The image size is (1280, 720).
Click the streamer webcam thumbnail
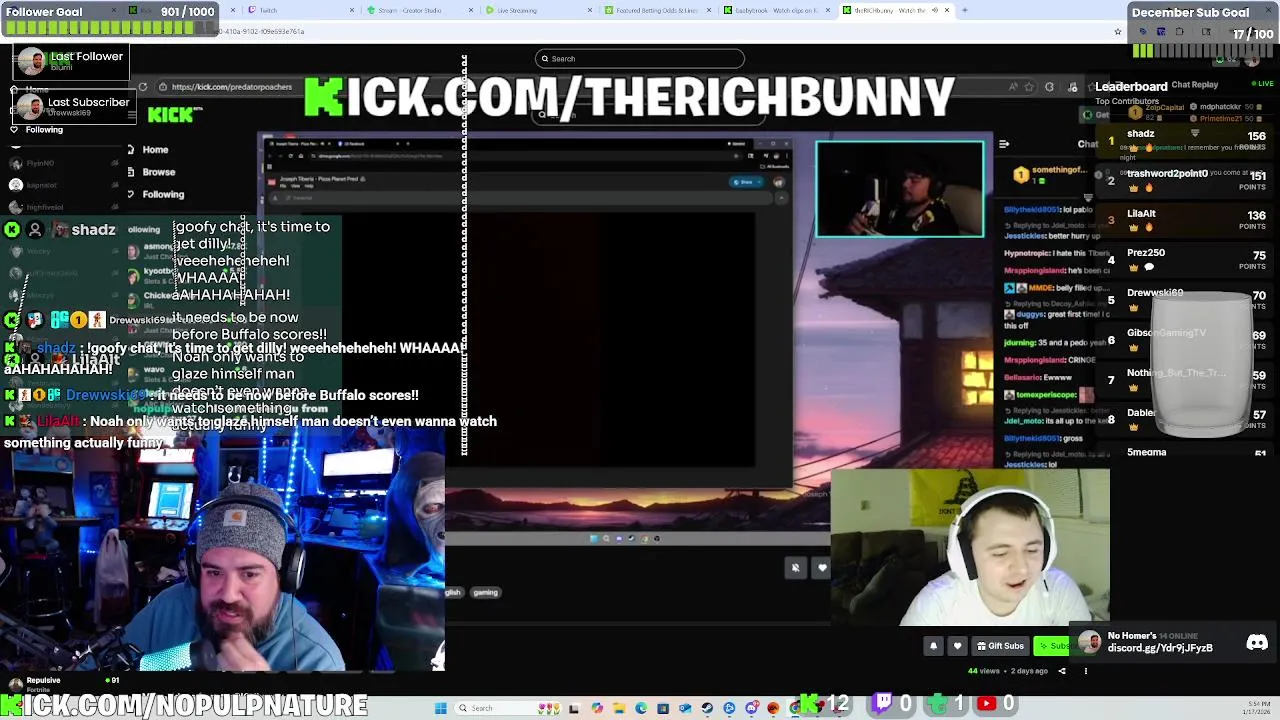point(900,190)
